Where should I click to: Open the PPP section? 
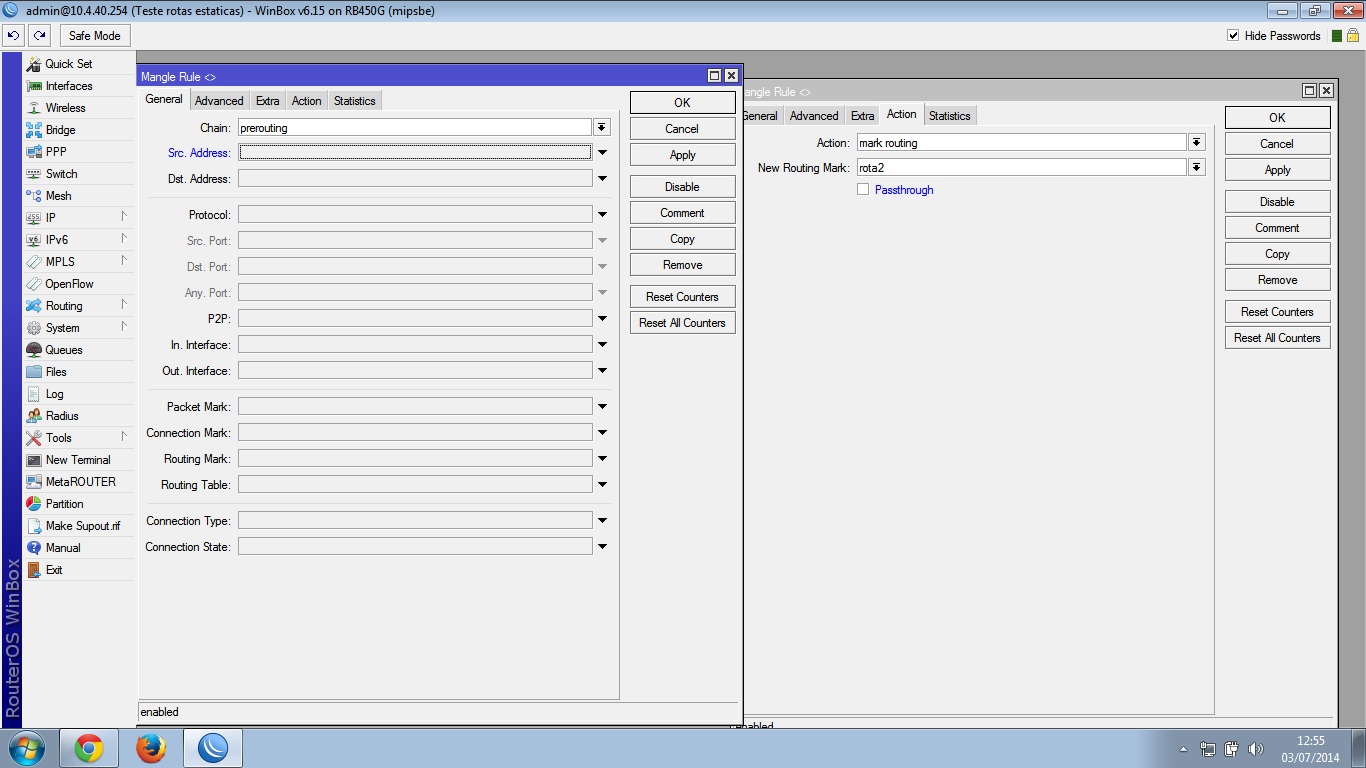[x=56, y=152]
